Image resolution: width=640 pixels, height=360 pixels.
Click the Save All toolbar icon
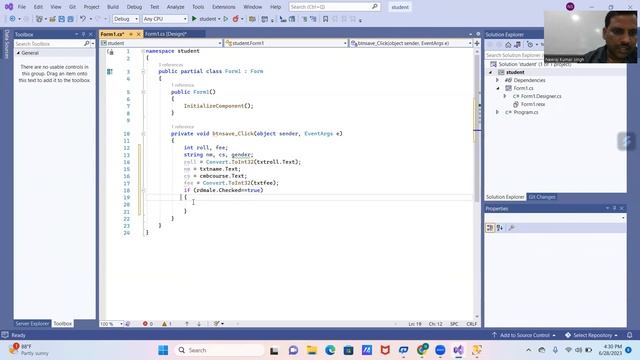pos(71,19)
